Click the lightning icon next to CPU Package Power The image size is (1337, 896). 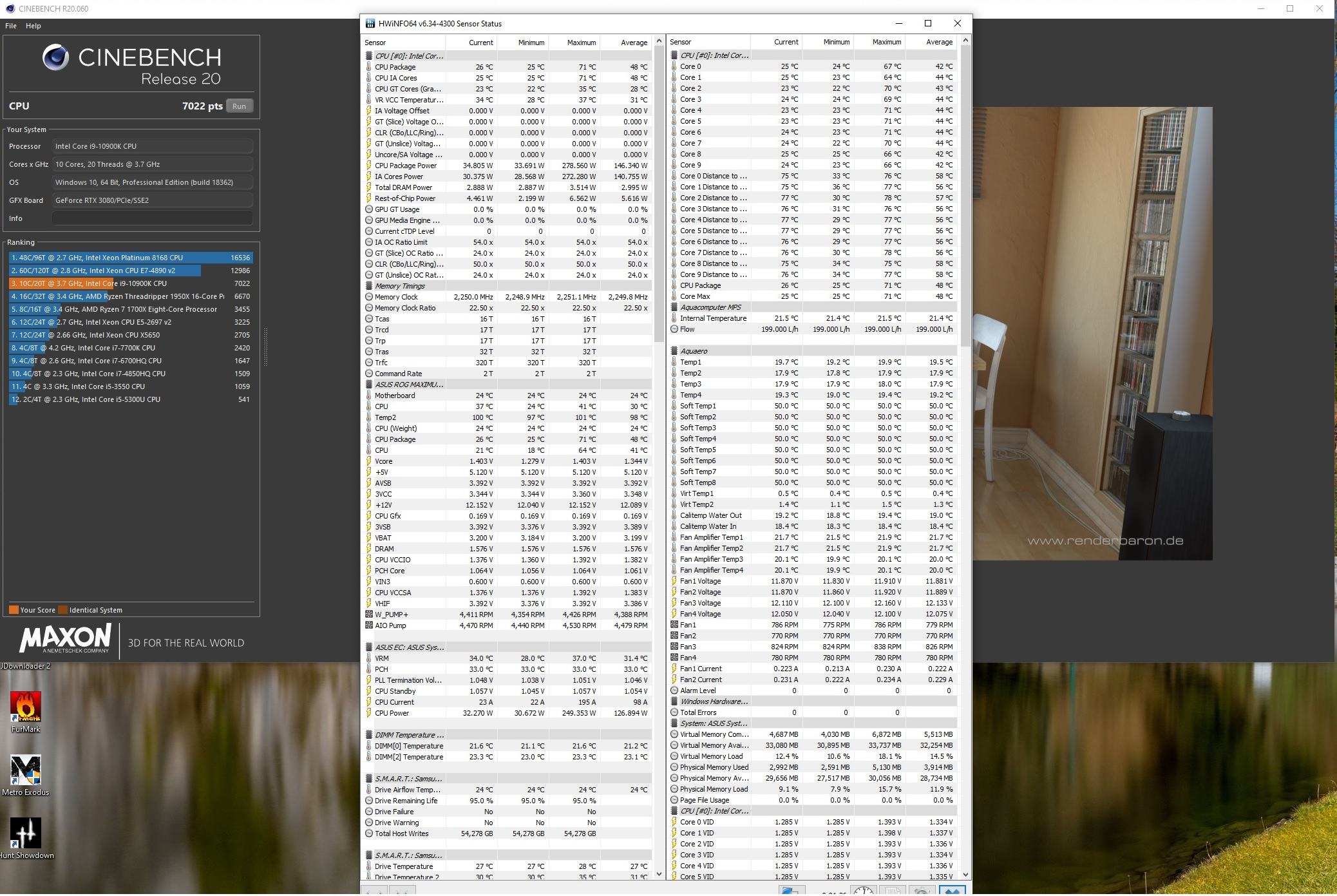coord(369,166)
